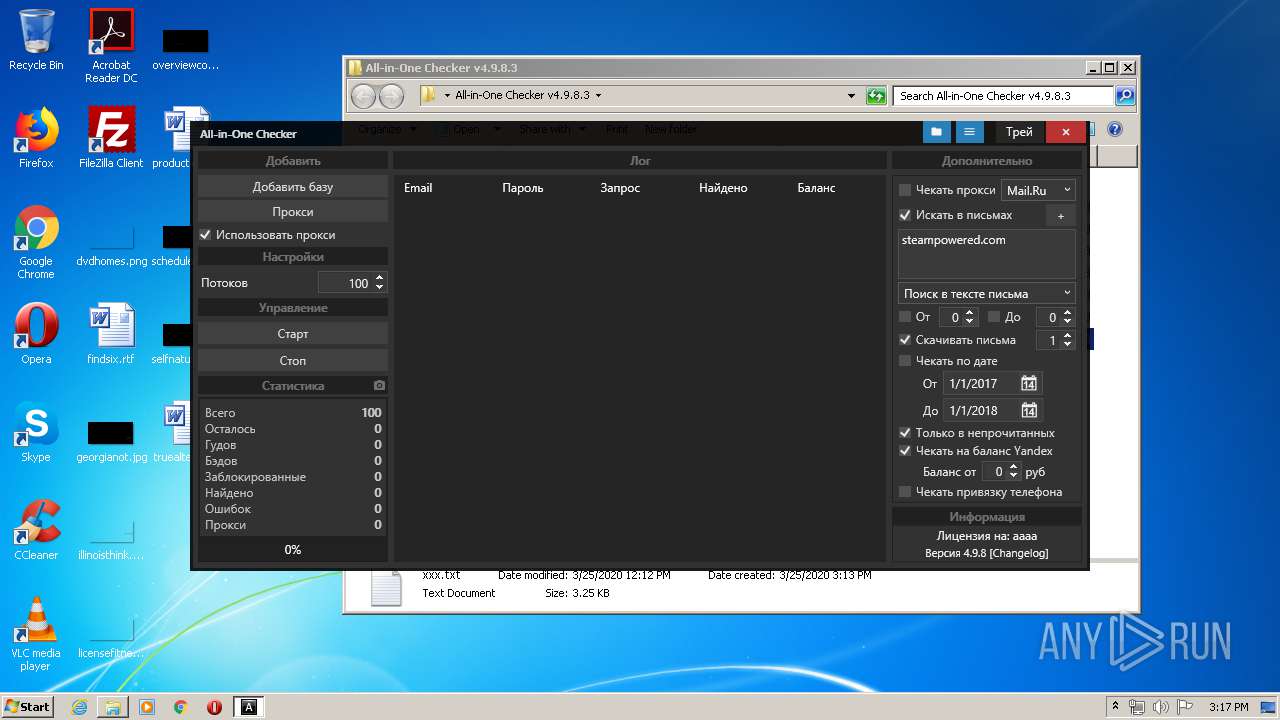Select the CCleaner desktop icon
1280x720 pixels.
click(x=36, y=530)
